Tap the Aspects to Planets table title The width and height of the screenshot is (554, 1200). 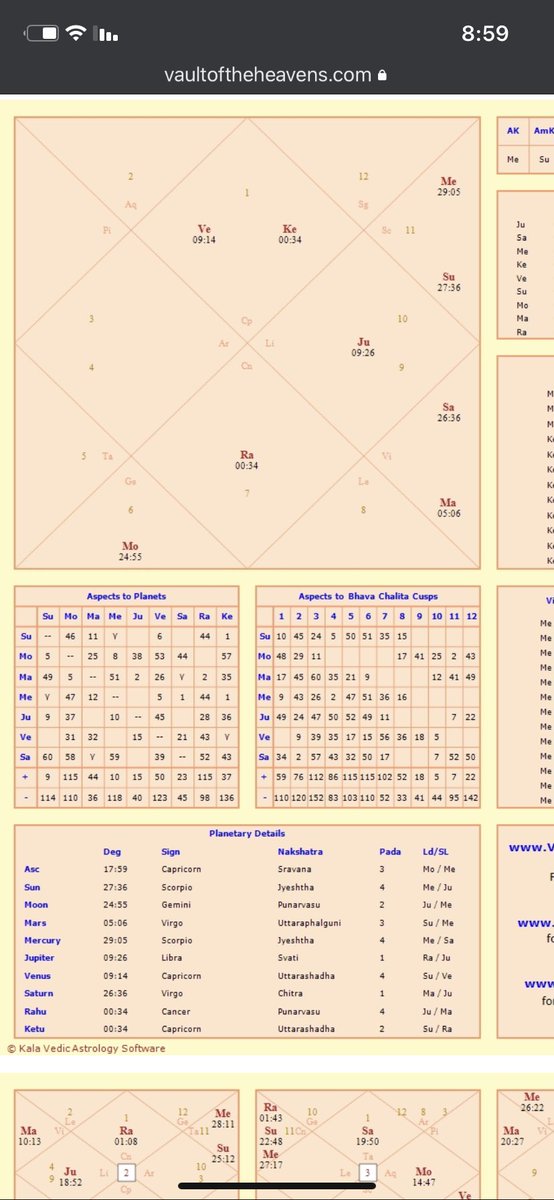click(x=127, y=596)
